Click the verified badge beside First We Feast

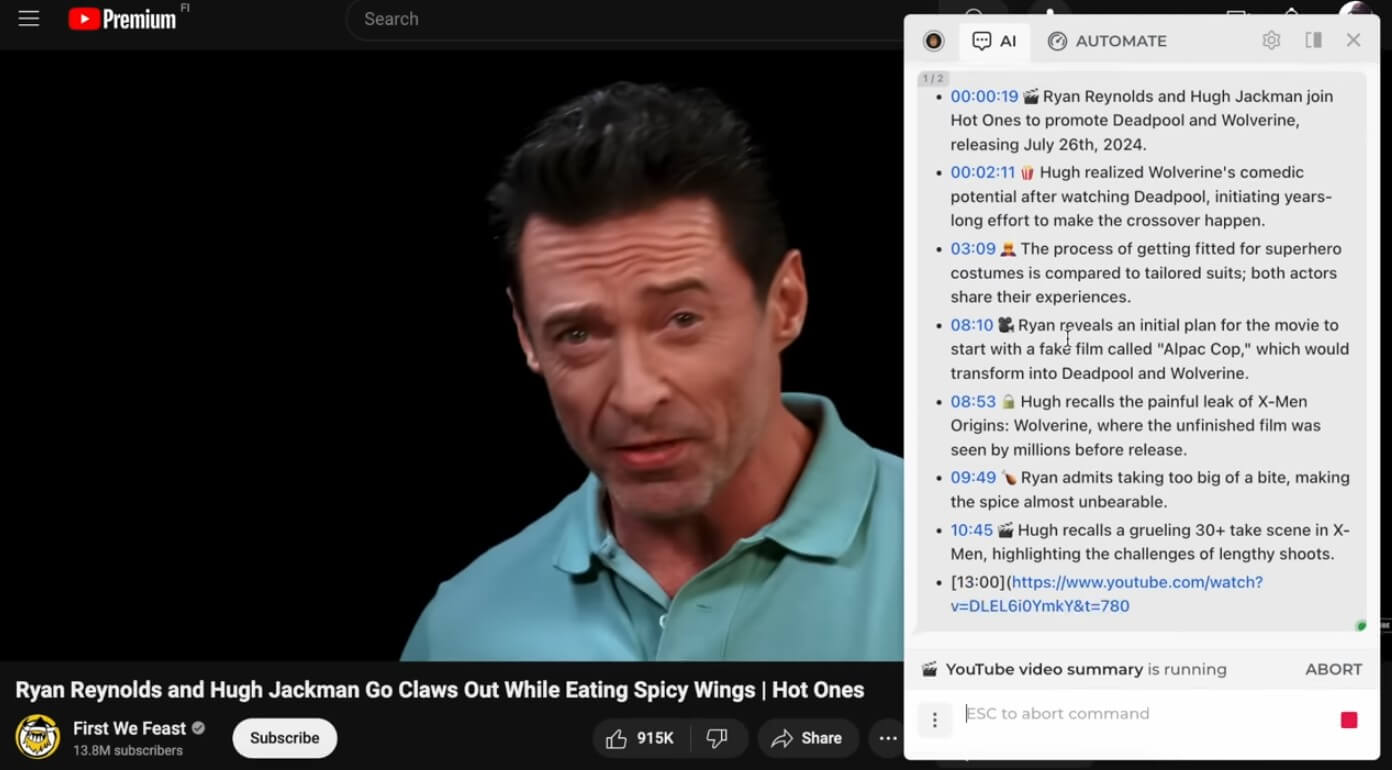[198, 728]
